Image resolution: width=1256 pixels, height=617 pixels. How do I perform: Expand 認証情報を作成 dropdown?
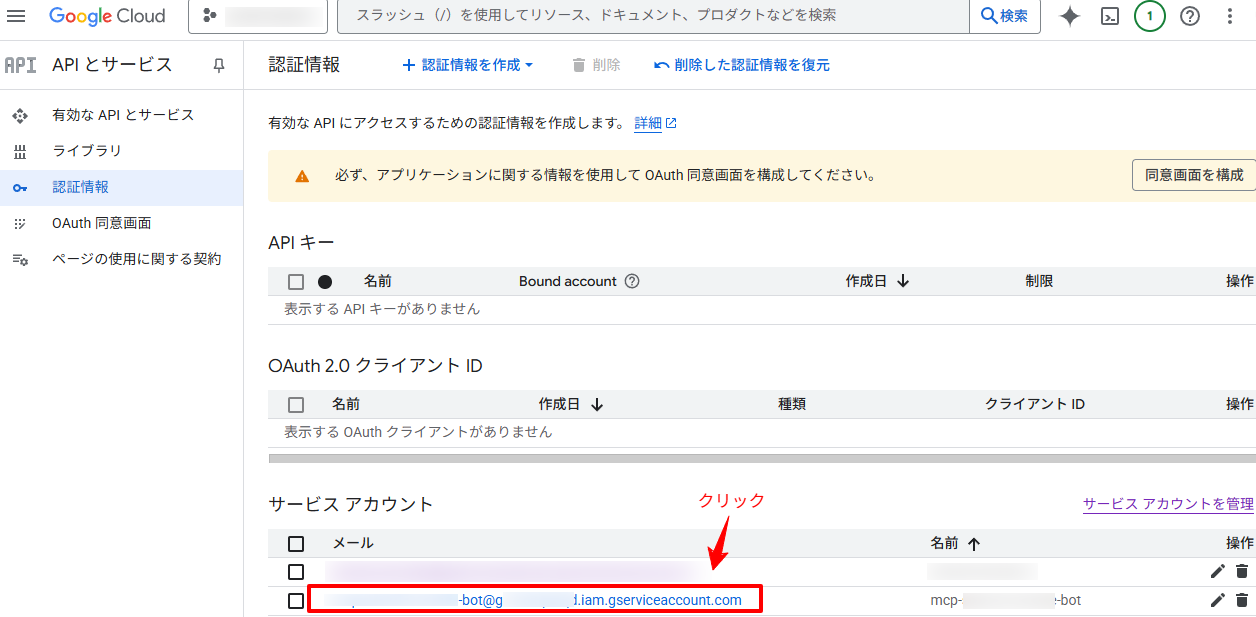pyautogui.click(x=468, y=65)
